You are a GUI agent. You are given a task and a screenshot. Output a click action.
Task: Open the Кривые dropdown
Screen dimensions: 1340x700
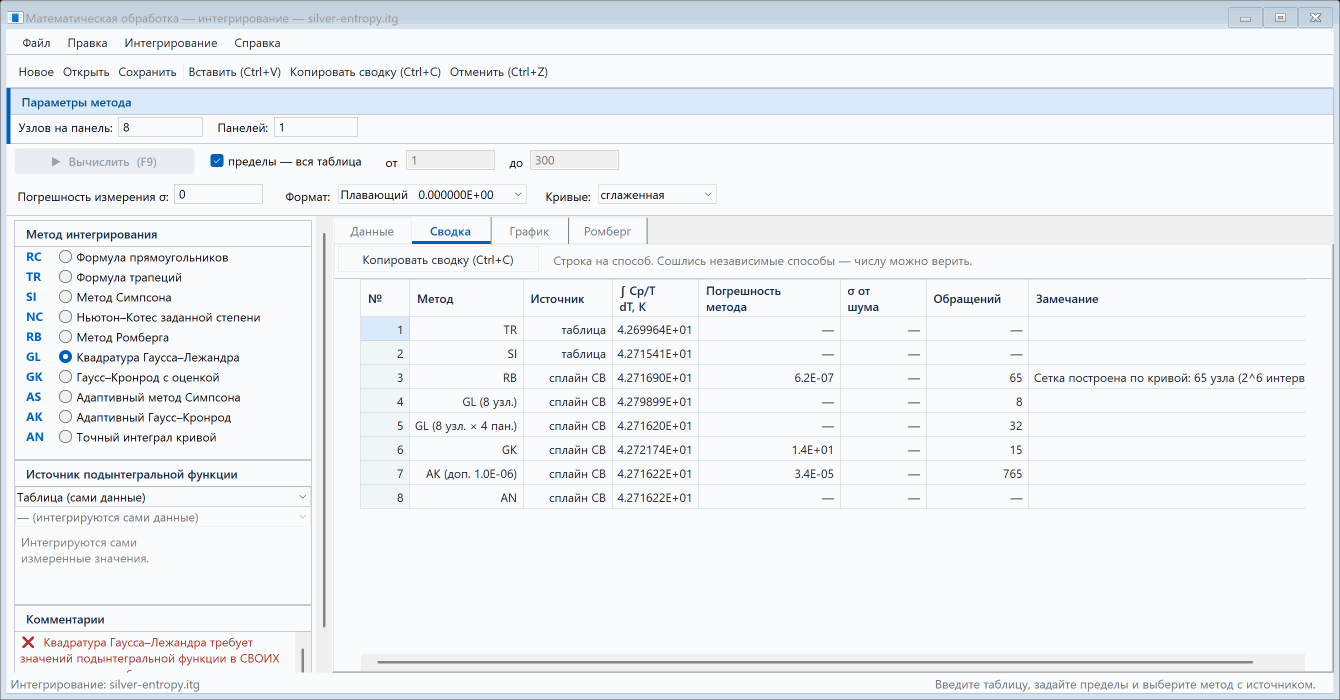657,194
